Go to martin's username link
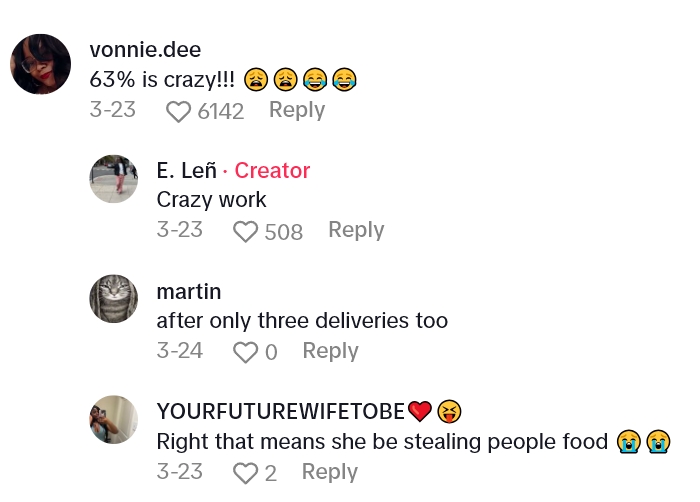700x502 pixels. (x=189, y=292)
